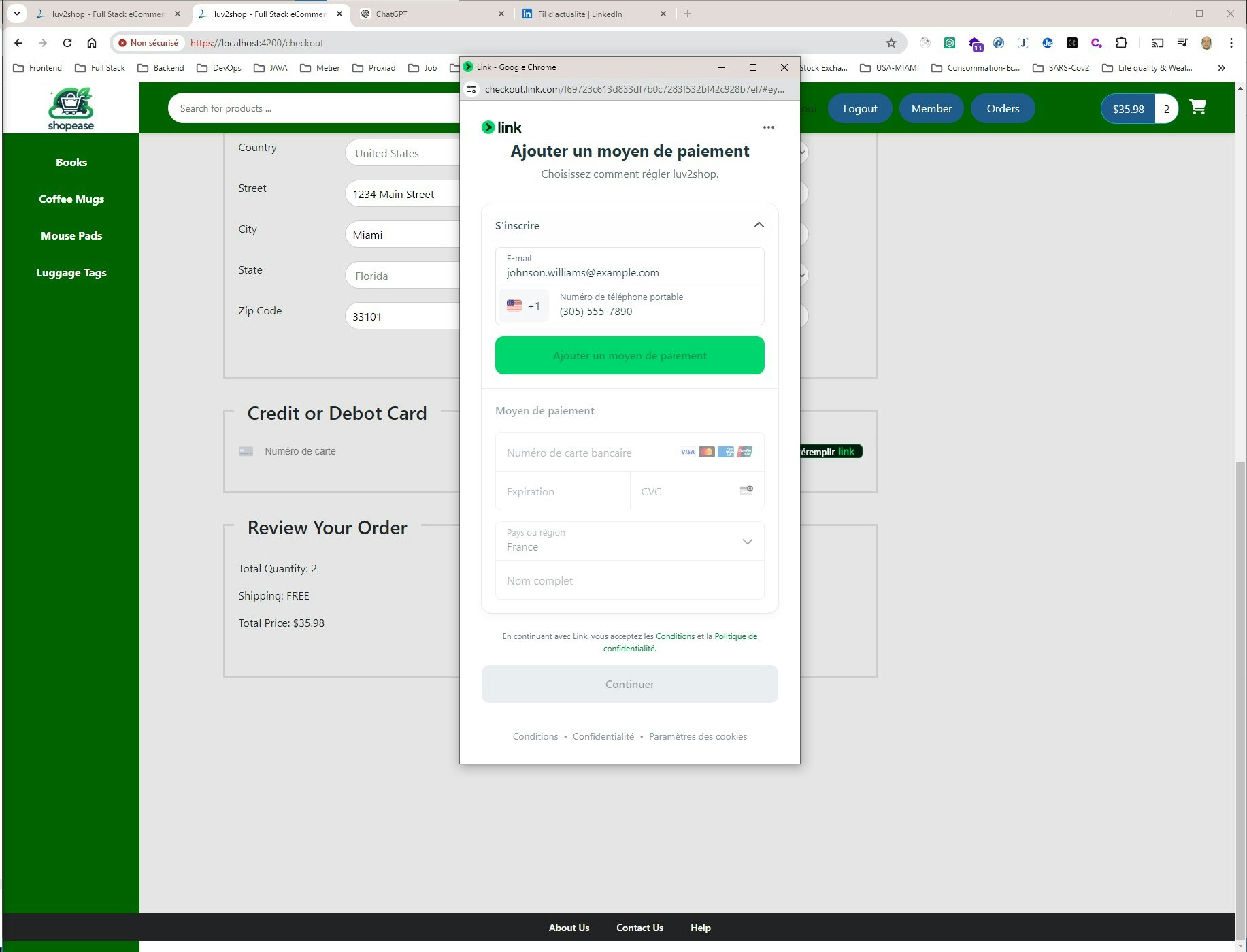Image resolution: width=1247 pixels, height=952 pixels.
Task: Open the Pays ou région dropdown
Action: coord(629,541)
